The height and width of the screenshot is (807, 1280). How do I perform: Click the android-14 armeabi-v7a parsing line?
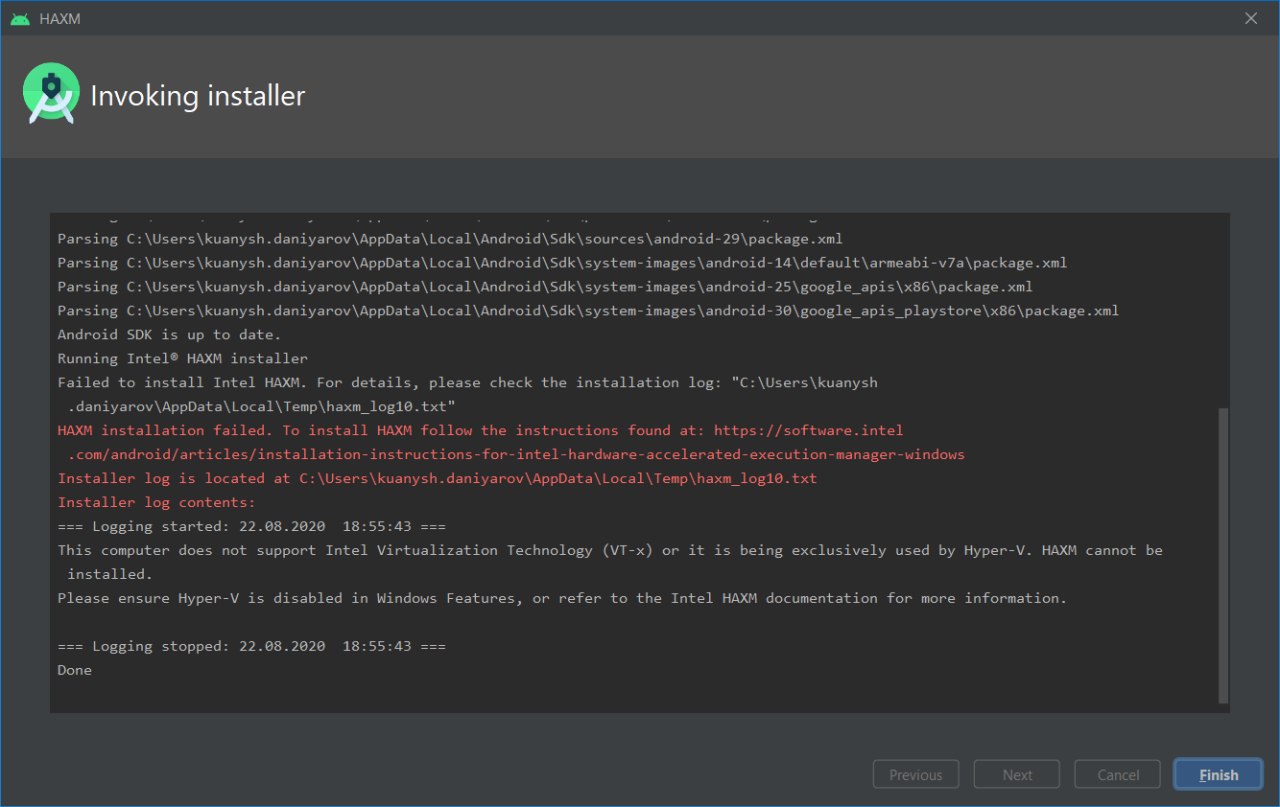click(x=562, y=263)
